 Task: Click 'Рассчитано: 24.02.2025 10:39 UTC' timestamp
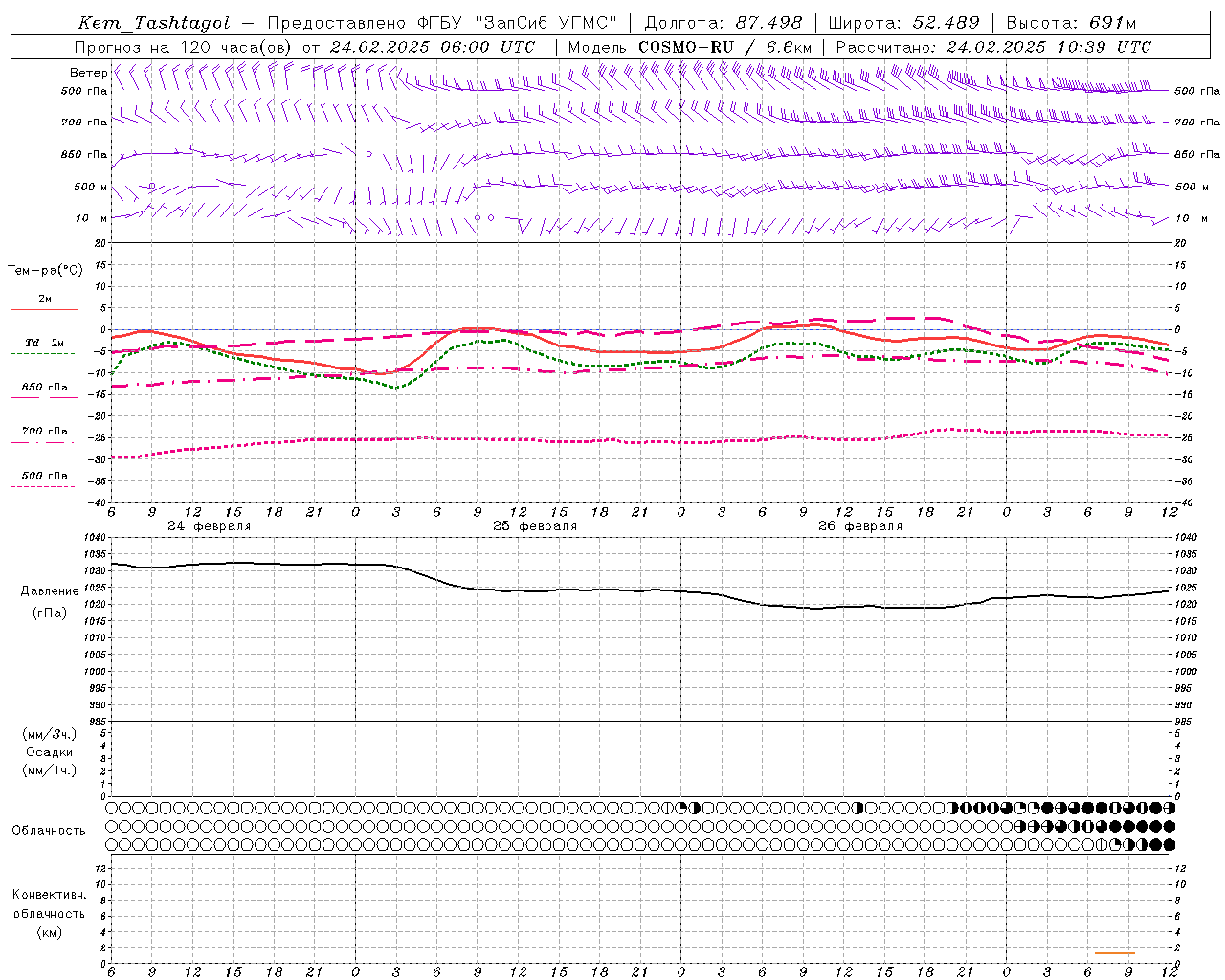pos(993,47)
